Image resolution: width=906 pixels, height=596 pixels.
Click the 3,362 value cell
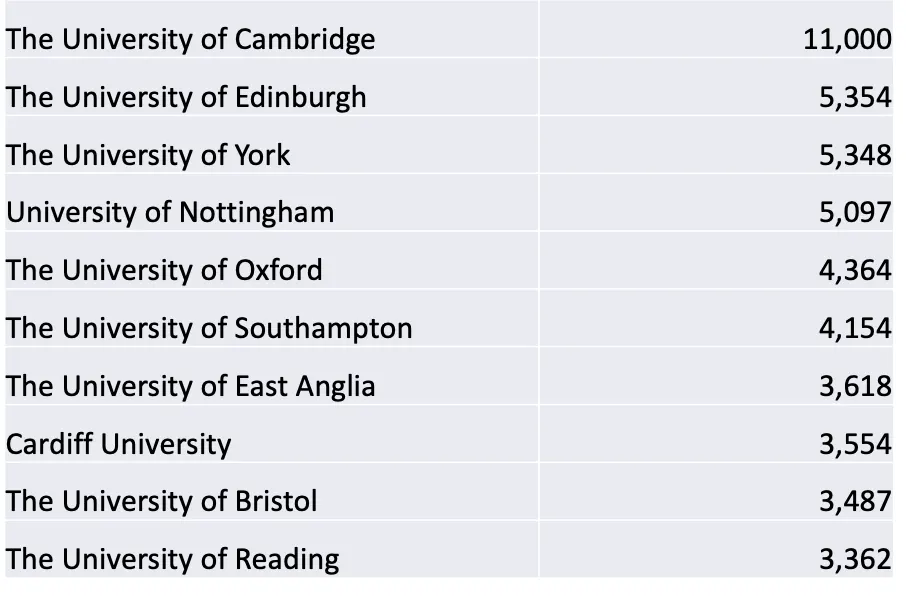click(x=716, y=549)
